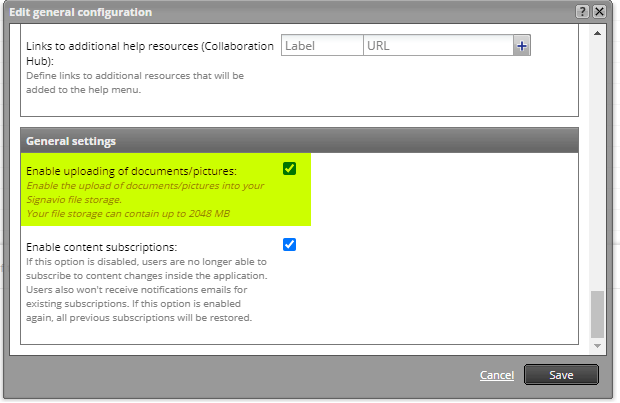Click the scrollbar up arrow
The width and height of the screenshot is (620, 403).
coord(597,33)
